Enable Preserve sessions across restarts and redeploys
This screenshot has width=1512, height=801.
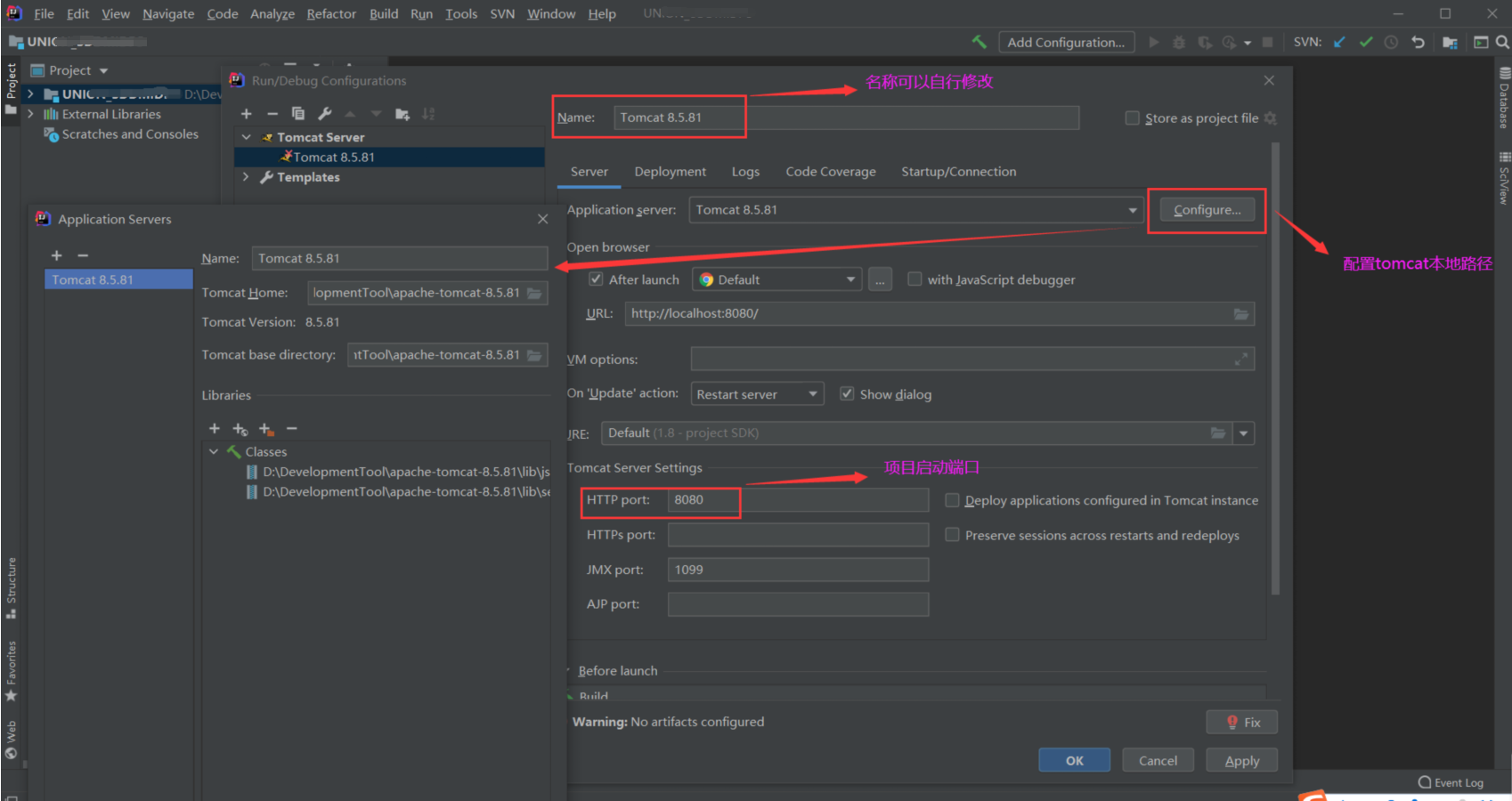point(952,535)
